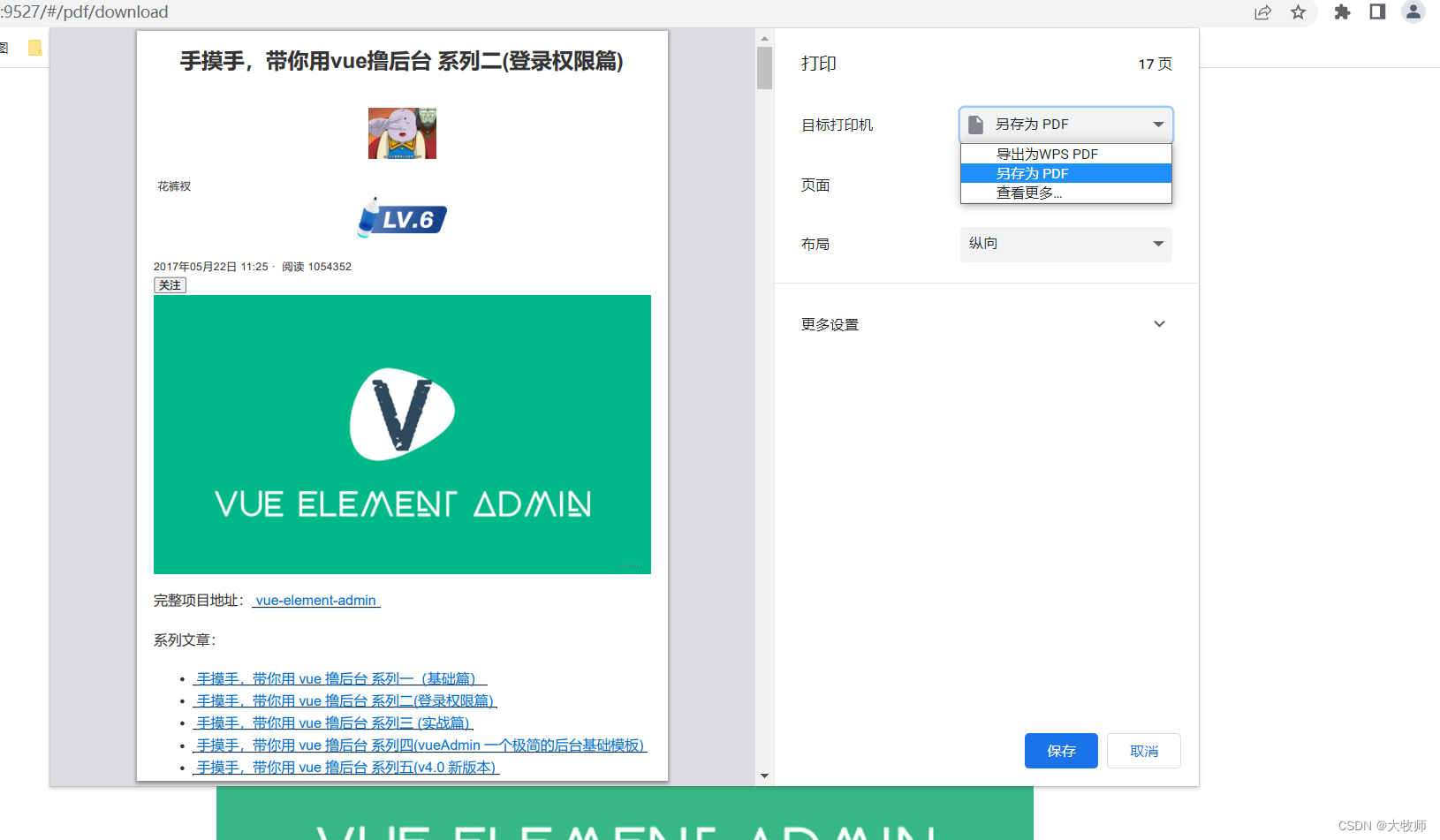
Task: Click the '阅读 1054352' read count
Action: click(x=316, y=267)
